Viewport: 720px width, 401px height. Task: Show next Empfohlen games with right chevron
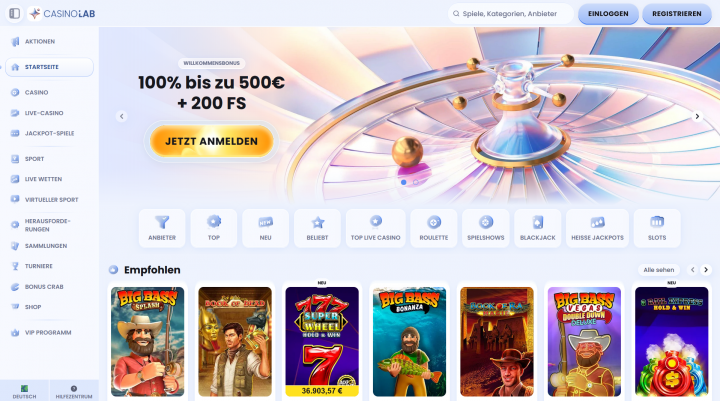point(706,270)
